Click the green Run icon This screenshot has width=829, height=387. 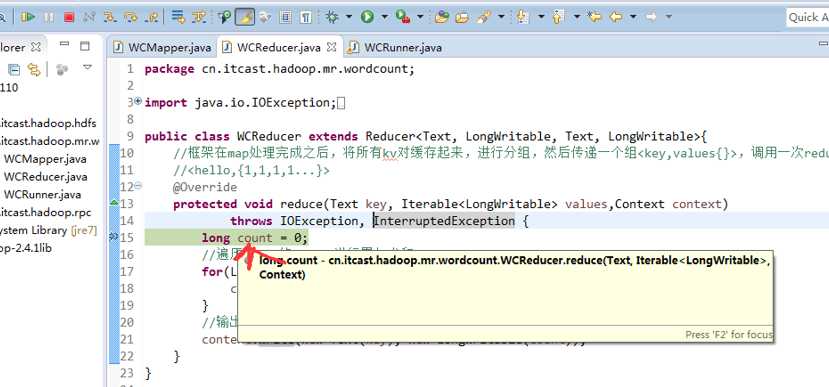pyautogui.click(x=367, y=17)
